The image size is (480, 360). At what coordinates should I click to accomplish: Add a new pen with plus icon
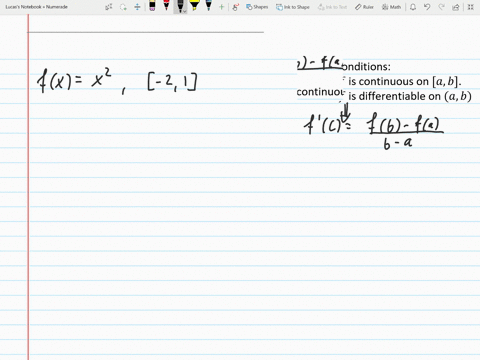tap(221, 7)
